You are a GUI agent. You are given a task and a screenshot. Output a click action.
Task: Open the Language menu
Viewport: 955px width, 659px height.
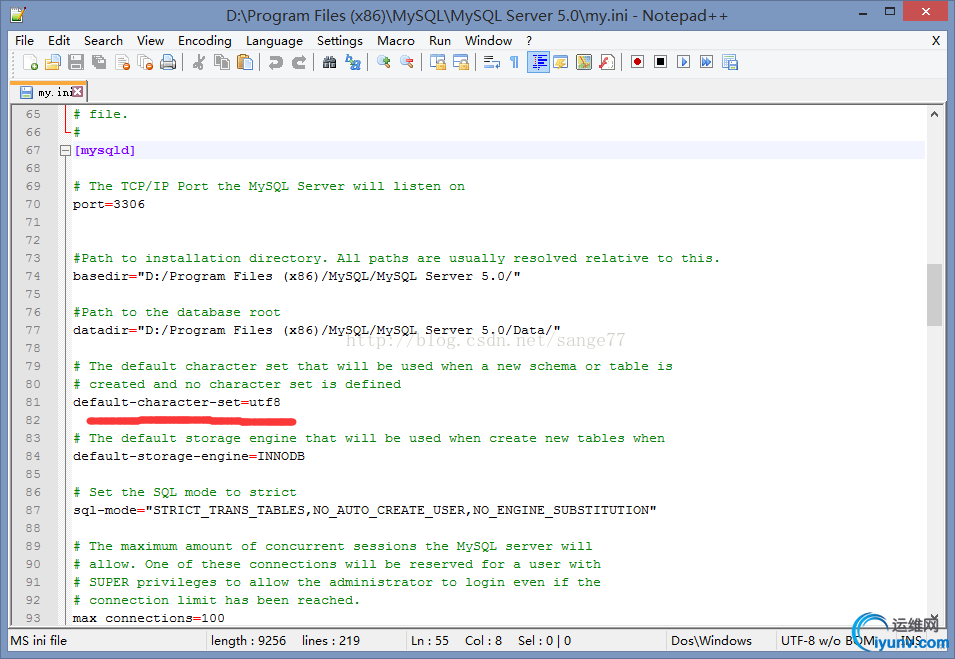click(274, 41)
